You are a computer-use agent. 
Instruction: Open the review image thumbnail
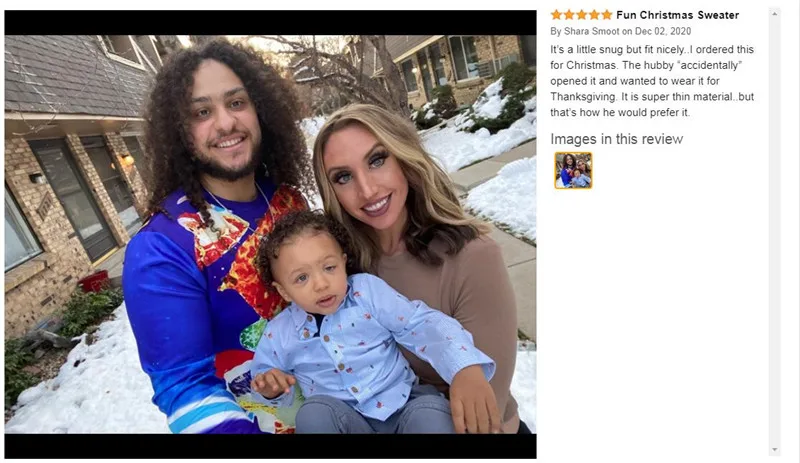(x=573, y=170)
